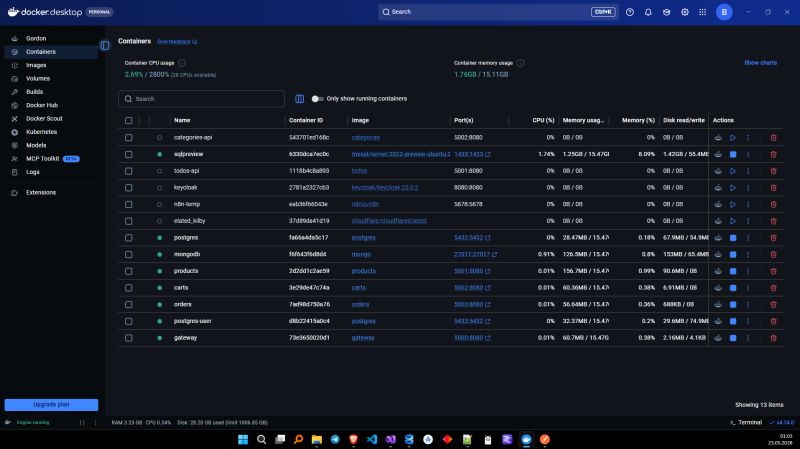
Task: Open Kubernetes in the sidebar
Action: 51,132
